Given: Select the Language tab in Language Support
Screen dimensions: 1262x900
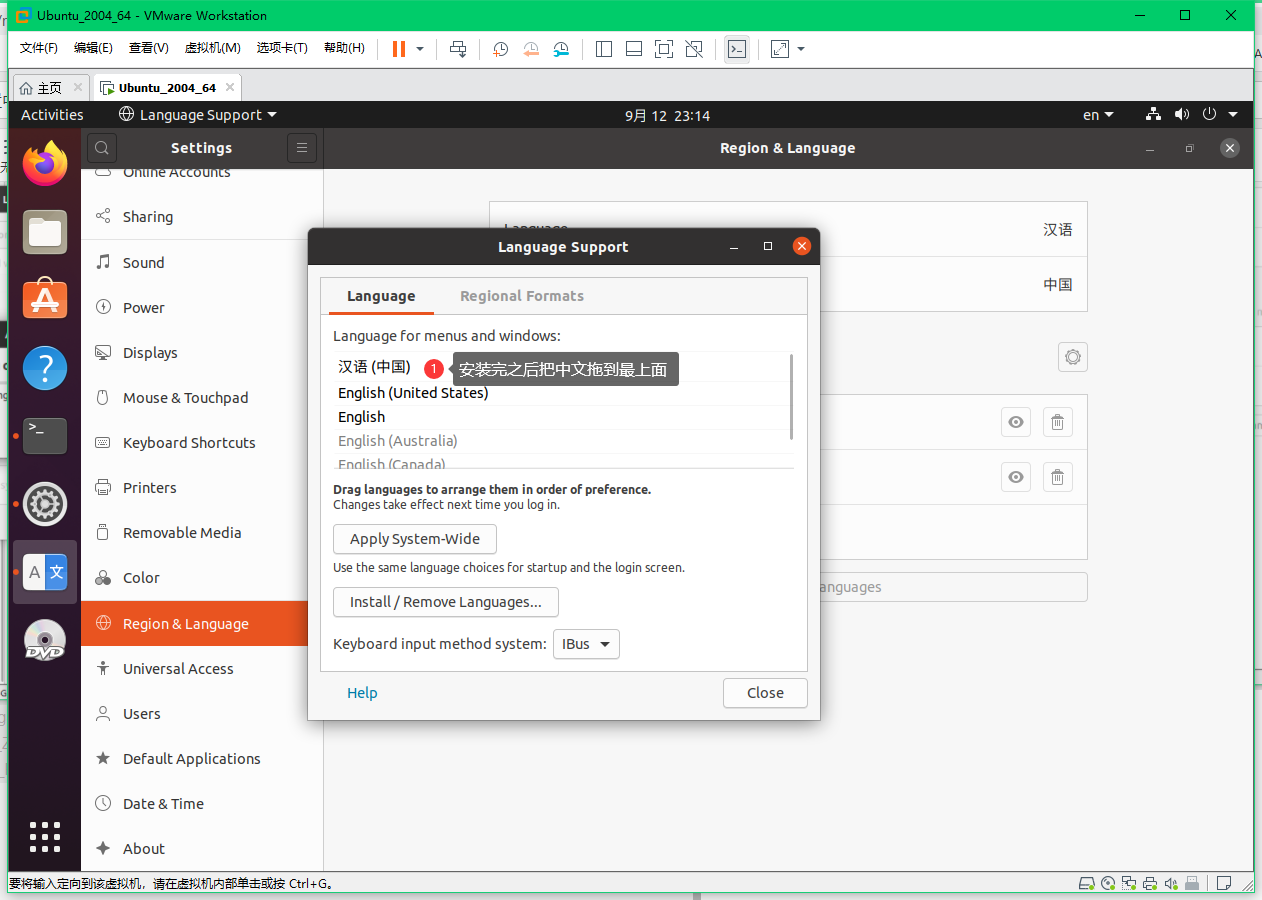Looking at the screenshot, I should (x=381, y=296).
